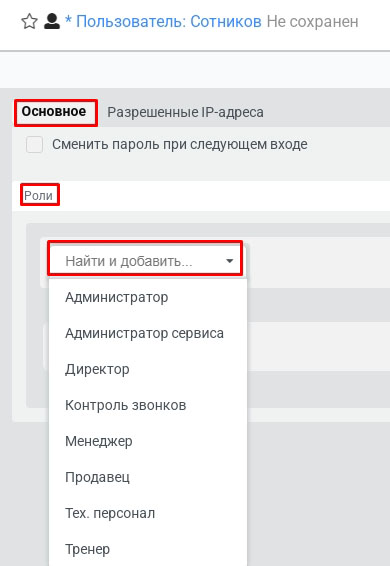Click the Не сохранен status text
This screenshot has height=566, width=390.
pyautogui.click(x=313, y=22)
